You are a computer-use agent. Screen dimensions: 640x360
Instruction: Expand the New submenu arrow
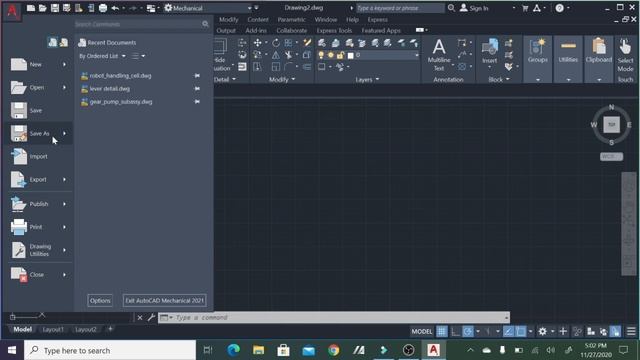pos(64,64)
